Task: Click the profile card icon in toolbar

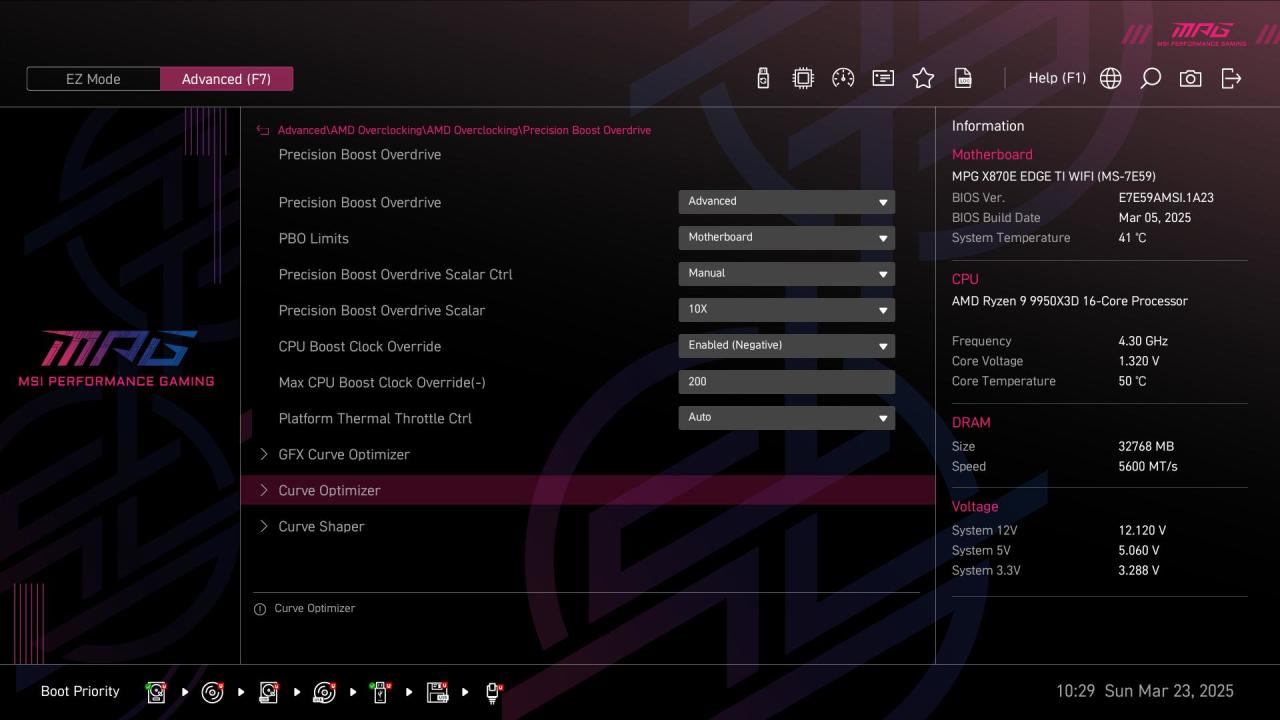Action: point(883,78)
